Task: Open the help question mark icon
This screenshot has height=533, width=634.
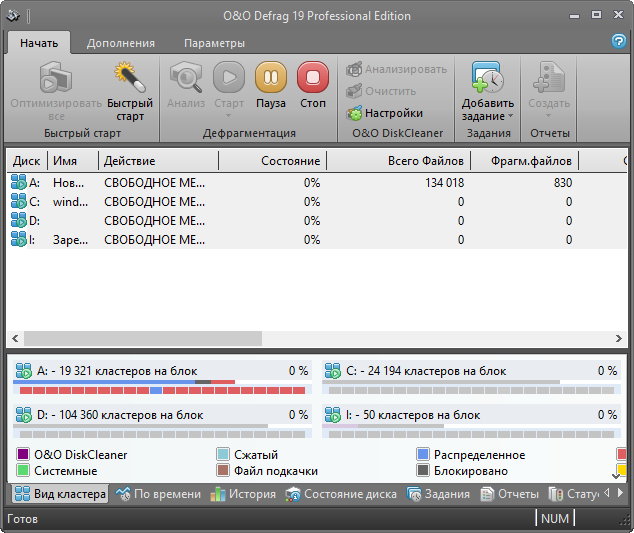Action: point(618,41)
